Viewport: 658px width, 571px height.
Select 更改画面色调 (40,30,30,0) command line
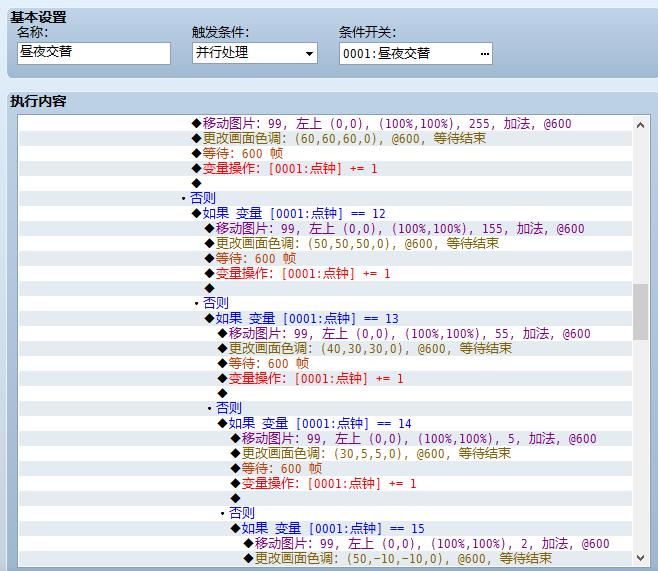(326, 348)
